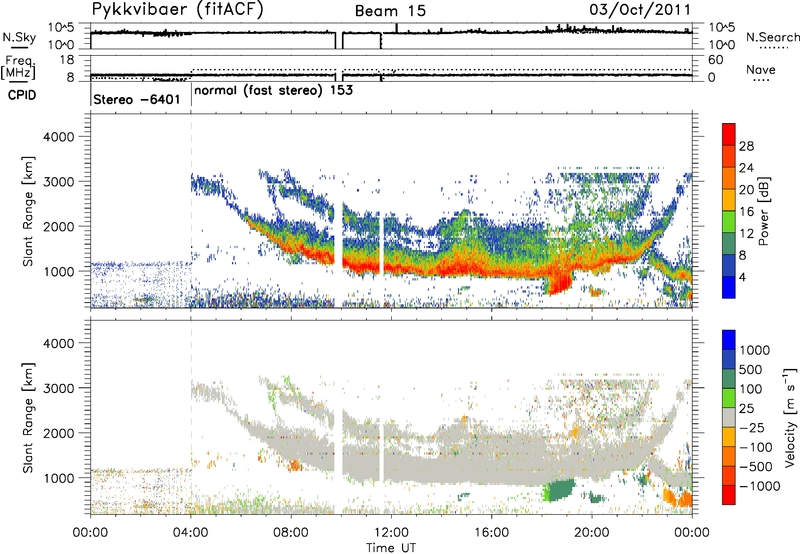
Task: Click the 4000 km tick in the power panel
Action: (58, 137)
